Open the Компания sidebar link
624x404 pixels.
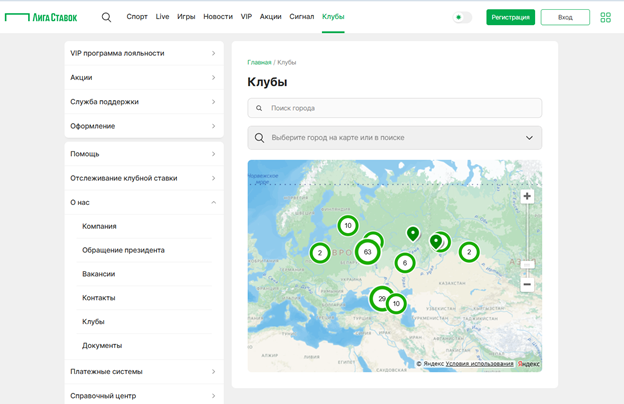[x=99, y=226]
